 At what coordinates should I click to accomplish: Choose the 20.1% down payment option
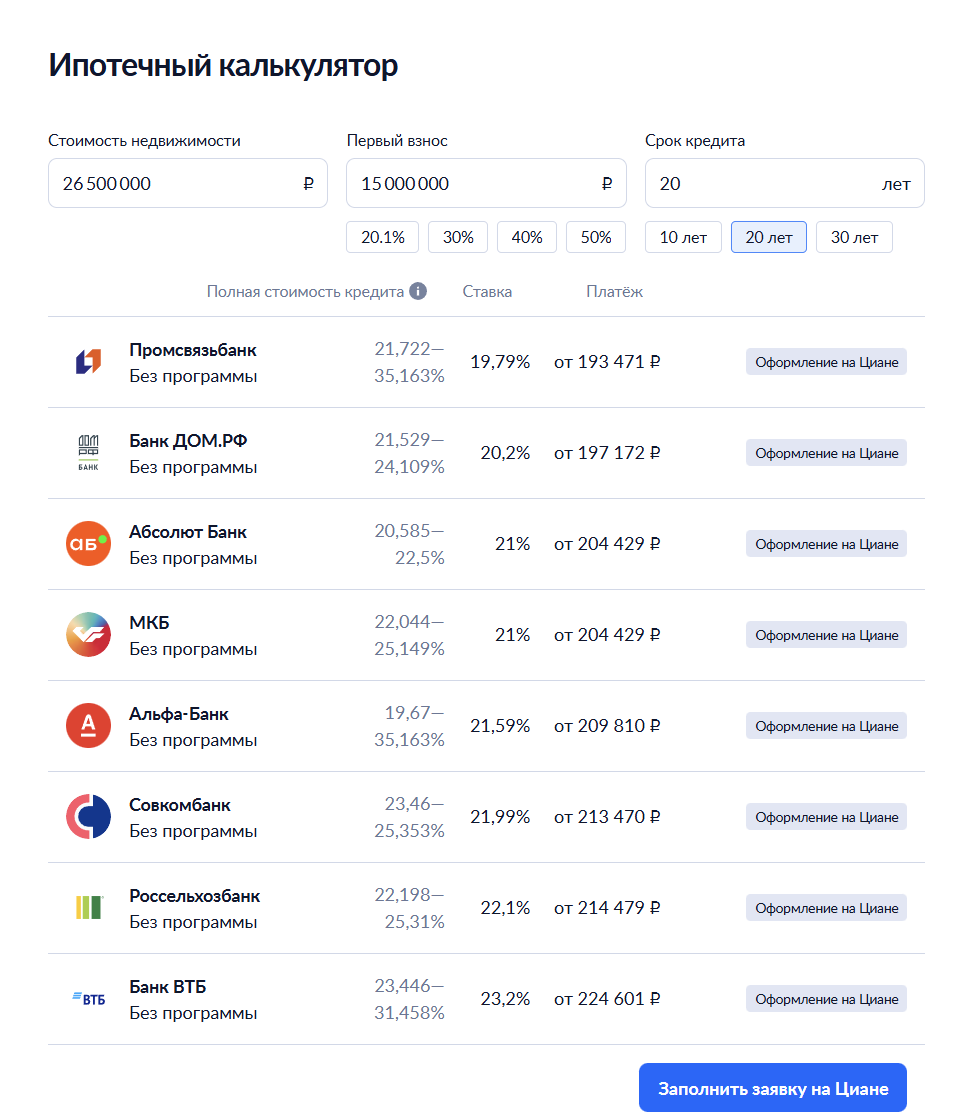[383, 237]
